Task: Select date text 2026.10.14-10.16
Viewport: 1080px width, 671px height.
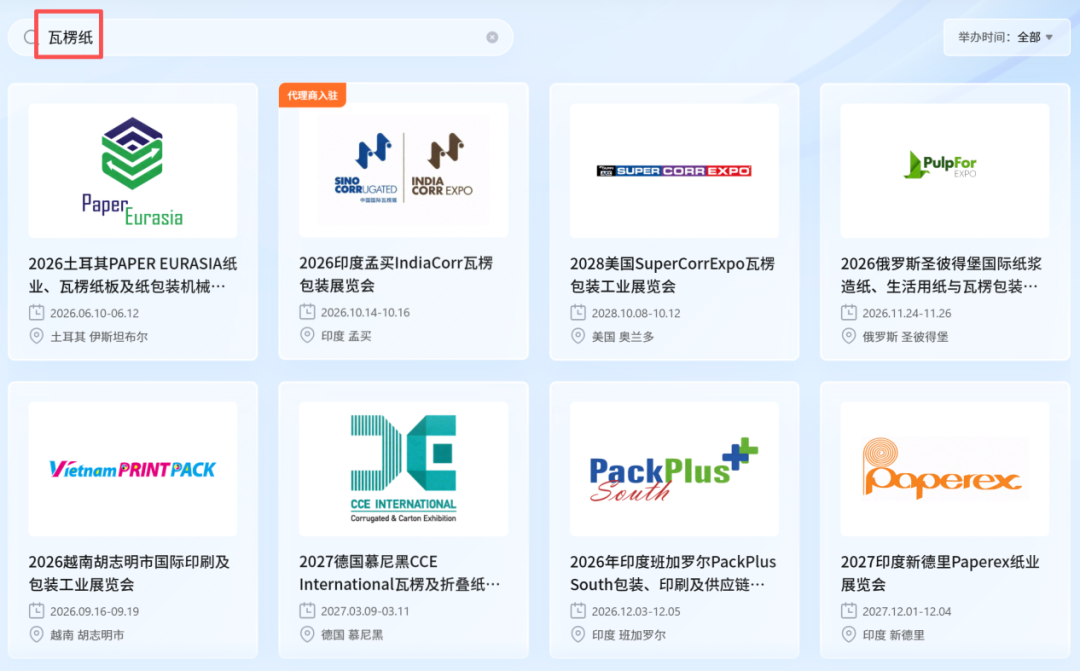Action: tap(365, 313)
